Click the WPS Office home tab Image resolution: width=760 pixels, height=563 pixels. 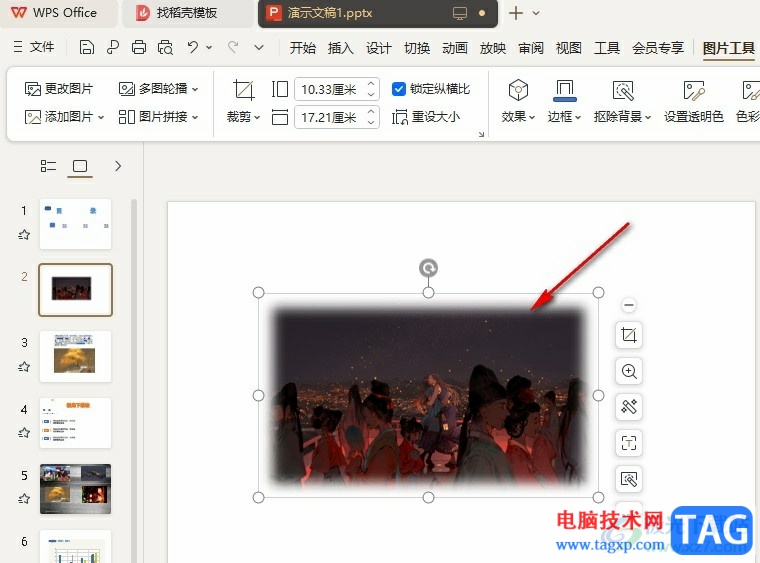pyautogui.click(x=58, y=13)
